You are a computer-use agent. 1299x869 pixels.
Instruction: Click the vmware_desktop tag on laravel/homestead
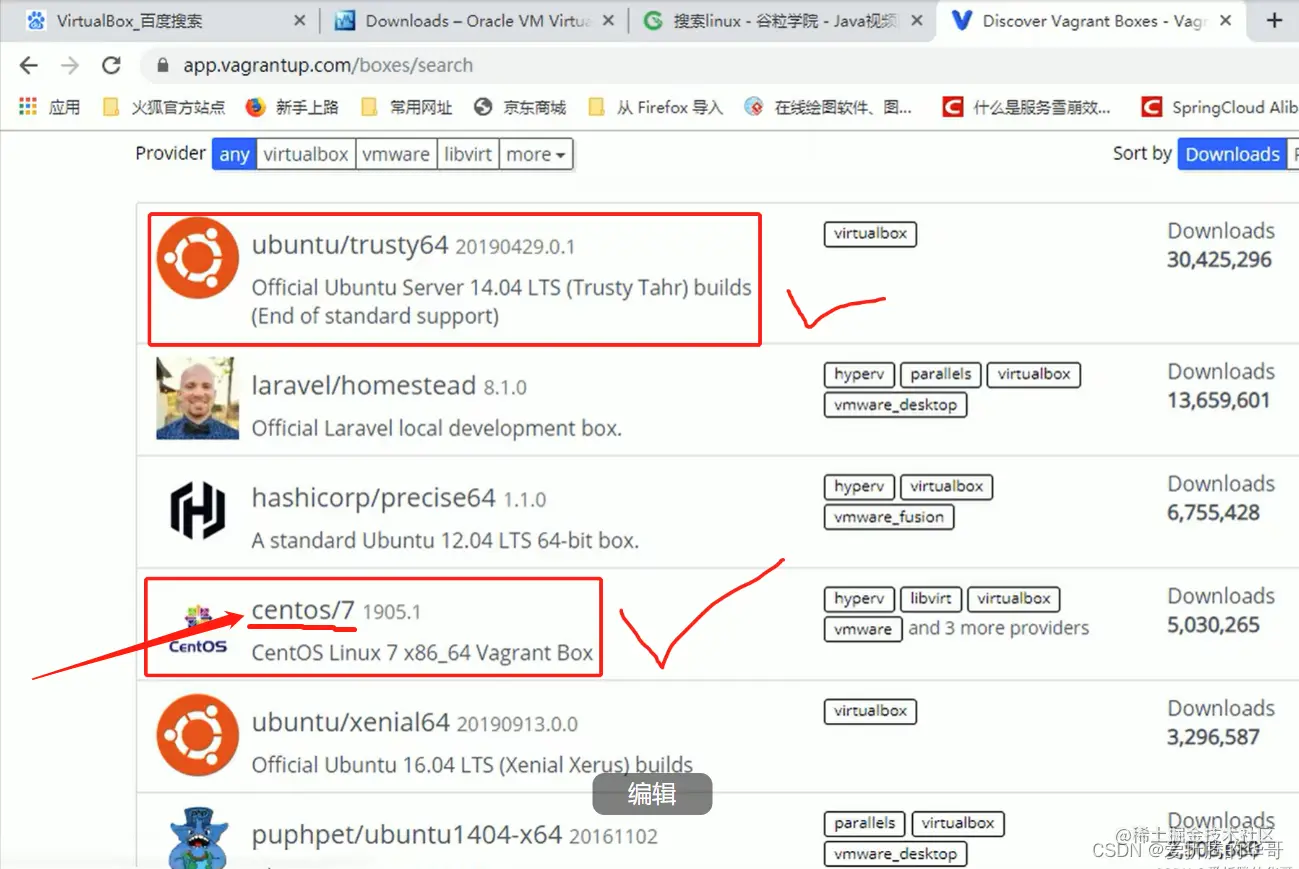pos(895,405)
